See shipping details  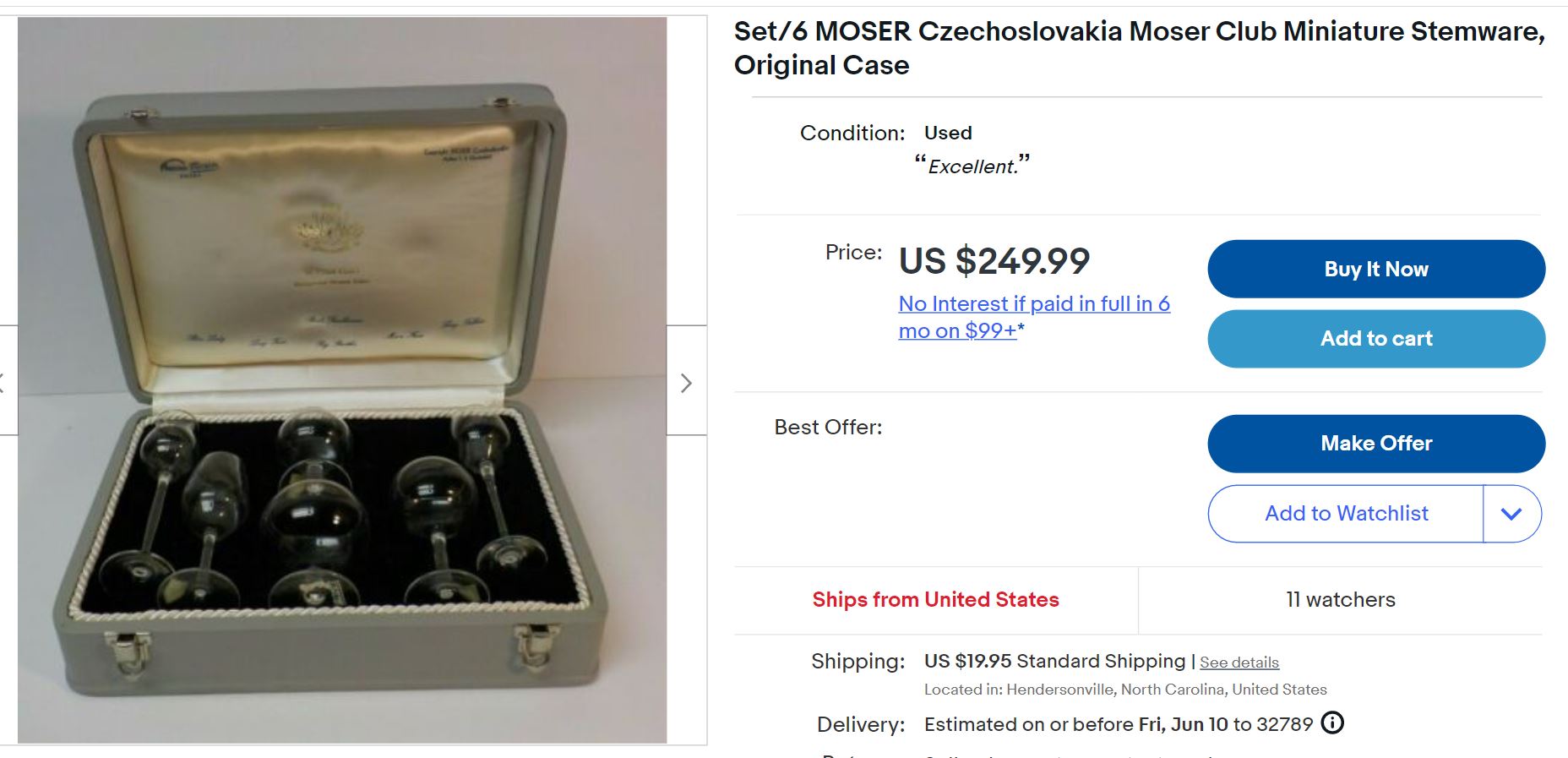coord(1239,663)
